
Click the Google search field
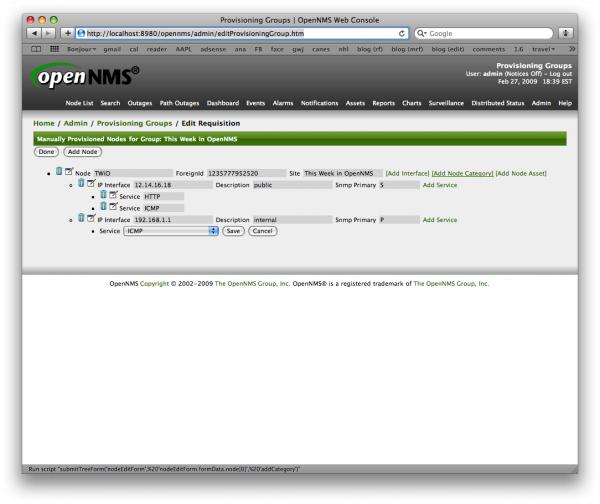(484, 33)
